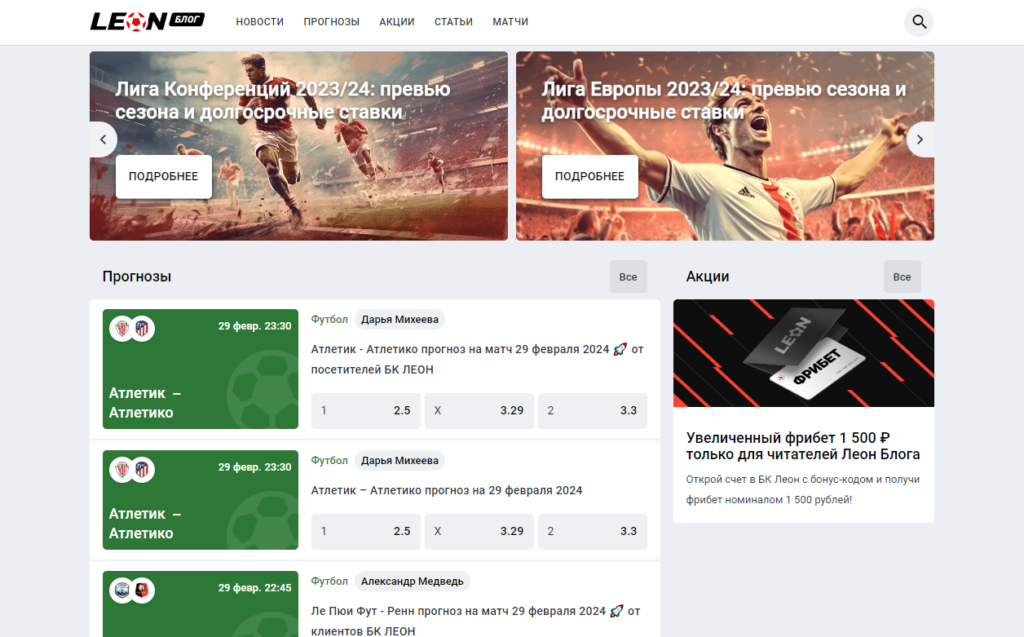Select odds 1 at 2.5 in first forecast
1024x637 pixels.
(366, 410)
